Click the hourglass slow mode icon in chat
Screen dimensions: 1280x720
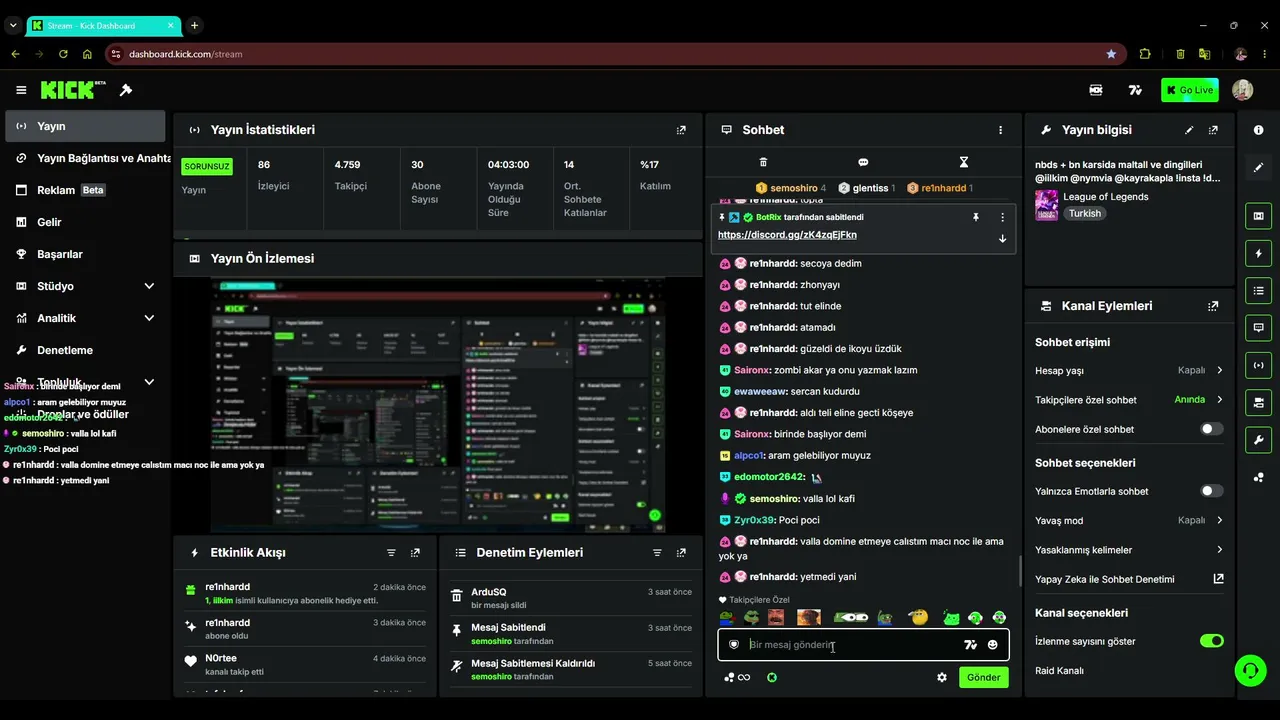[964, 162]
